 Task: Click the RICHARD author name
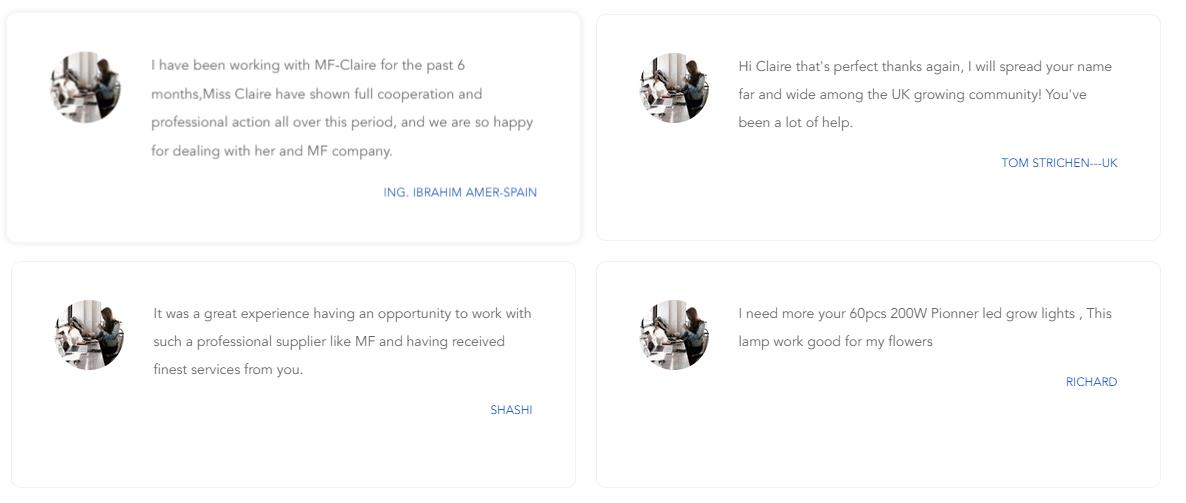pyautogui.click(x=1091, y=382)
